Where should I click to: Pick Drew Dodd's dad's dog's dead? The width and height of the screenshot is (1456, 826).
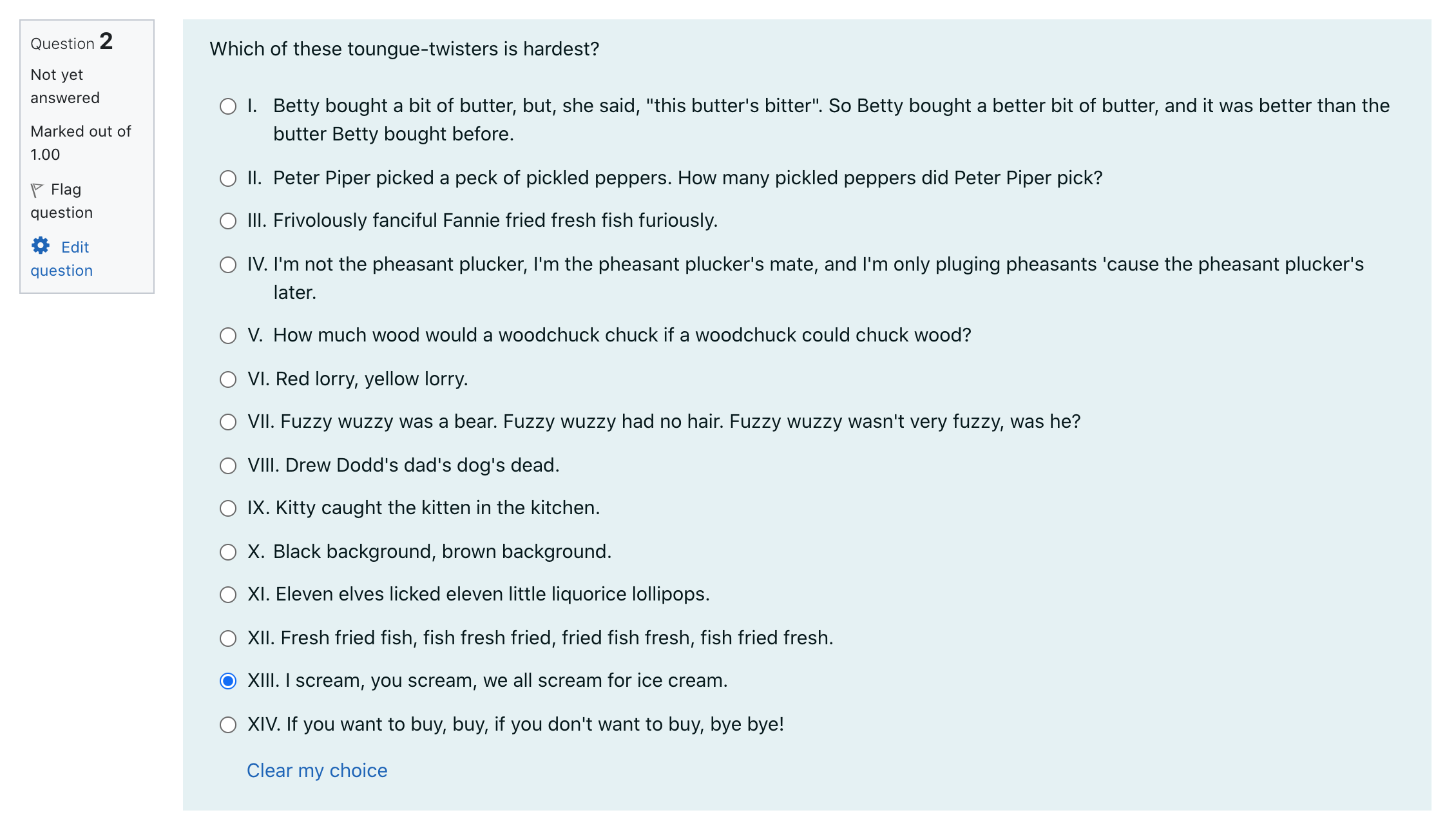pyautogui.click(x=228, y=466)
